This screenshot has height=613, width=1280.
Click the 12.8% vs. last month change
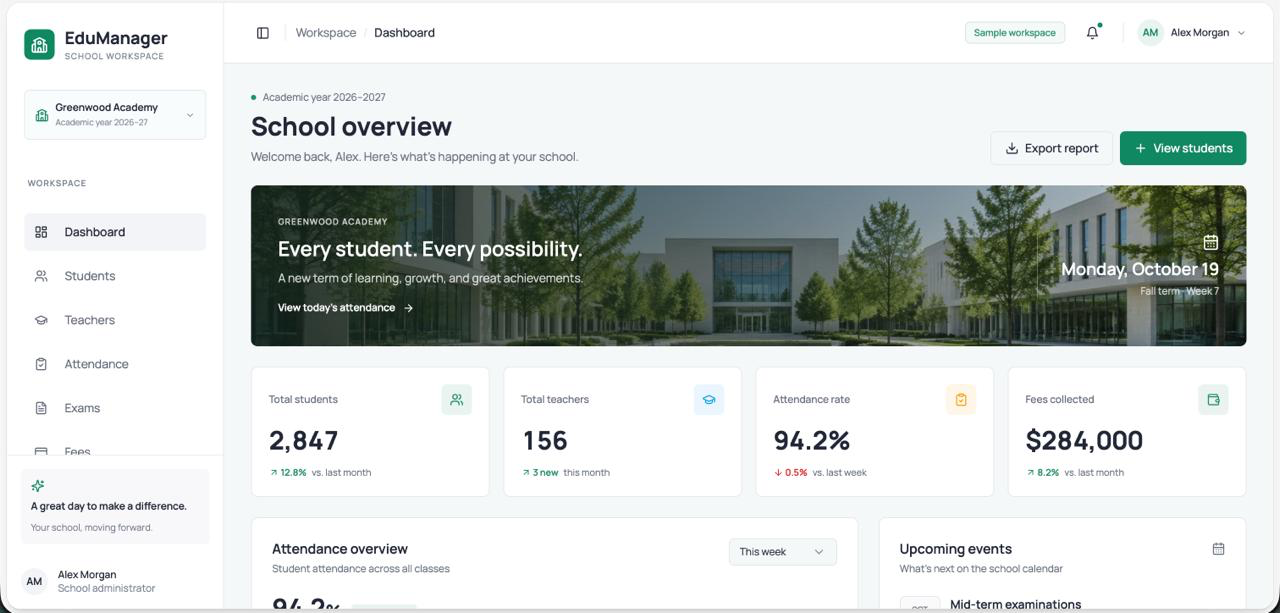tap(320, 473)
